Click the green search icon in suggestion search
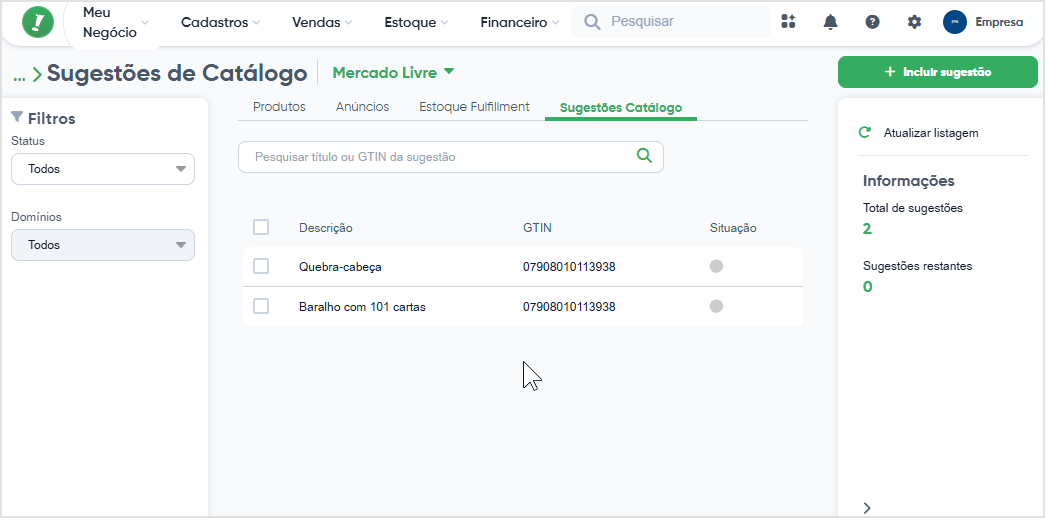 [644, 155]
